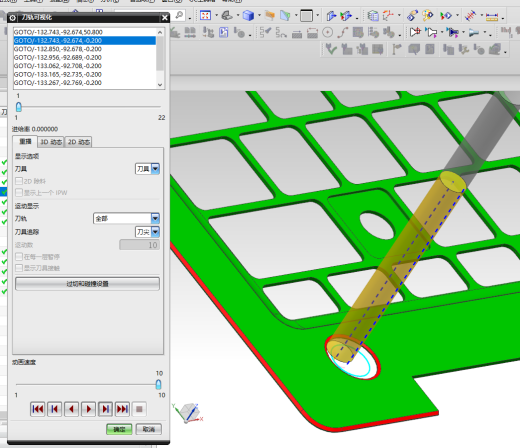Enable the 2D 除料 checkbox

pos(19,181)
